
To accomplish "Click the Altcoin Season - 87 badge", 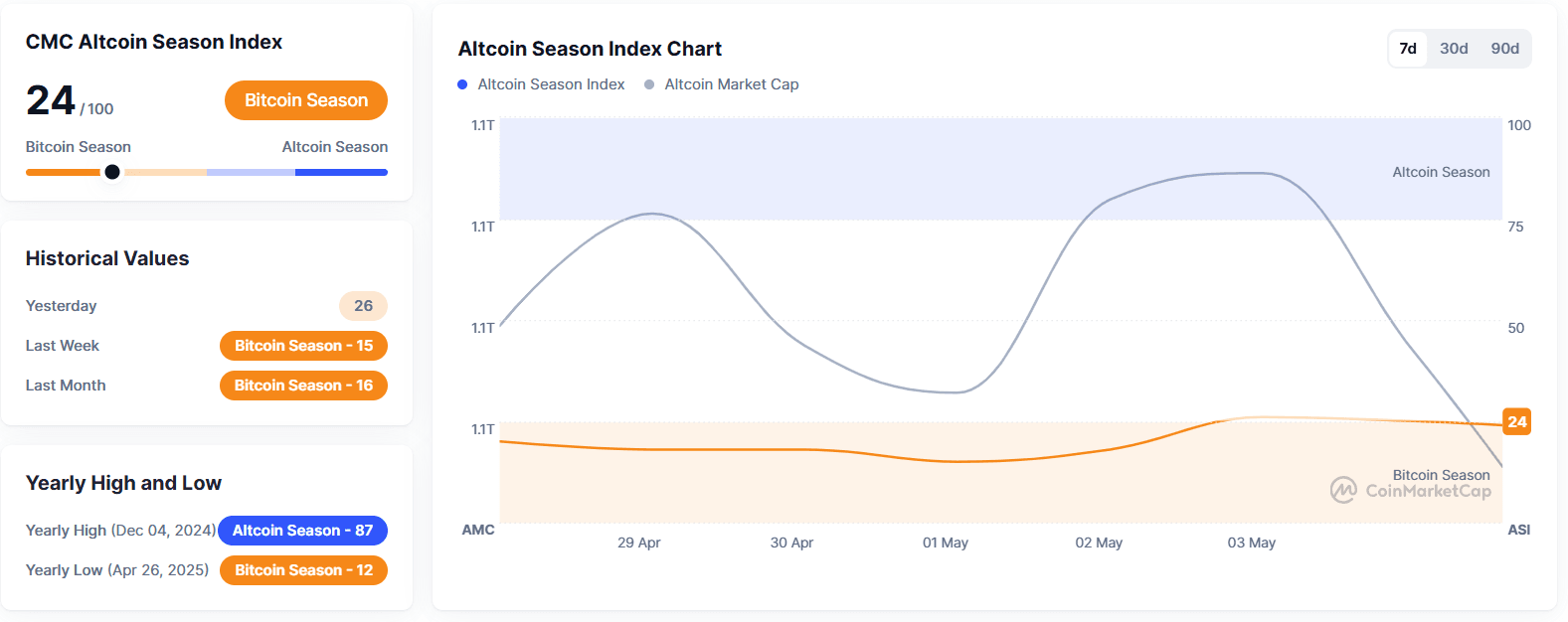I will [x=302, y=531].
